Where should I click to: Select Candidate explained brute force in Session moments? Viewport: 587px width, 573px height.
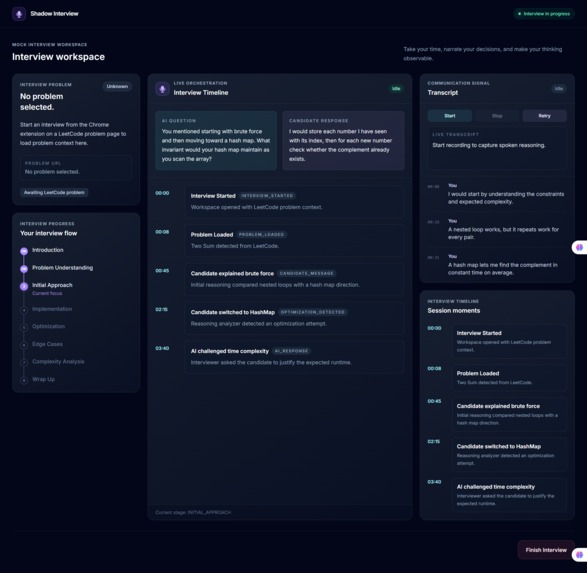click(x=509, y=414)
